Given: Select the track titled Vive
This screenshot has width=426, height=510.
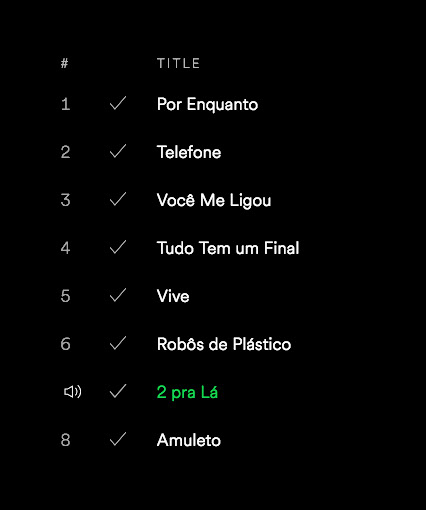Looking at the screenshot, I should pyautogui.click(x=173, y=296).
